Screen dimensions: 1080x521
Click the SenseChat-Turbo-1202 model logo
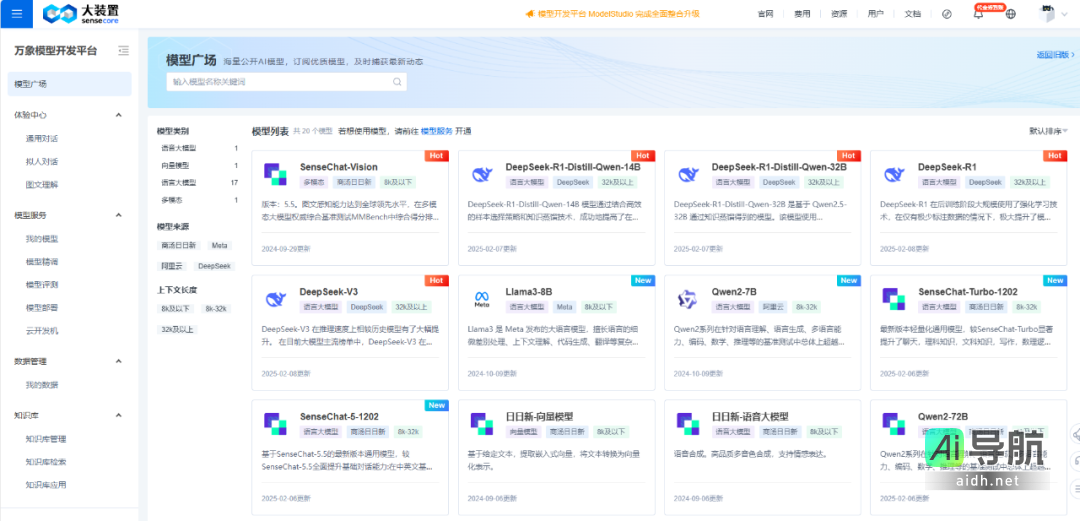[894, 299]
